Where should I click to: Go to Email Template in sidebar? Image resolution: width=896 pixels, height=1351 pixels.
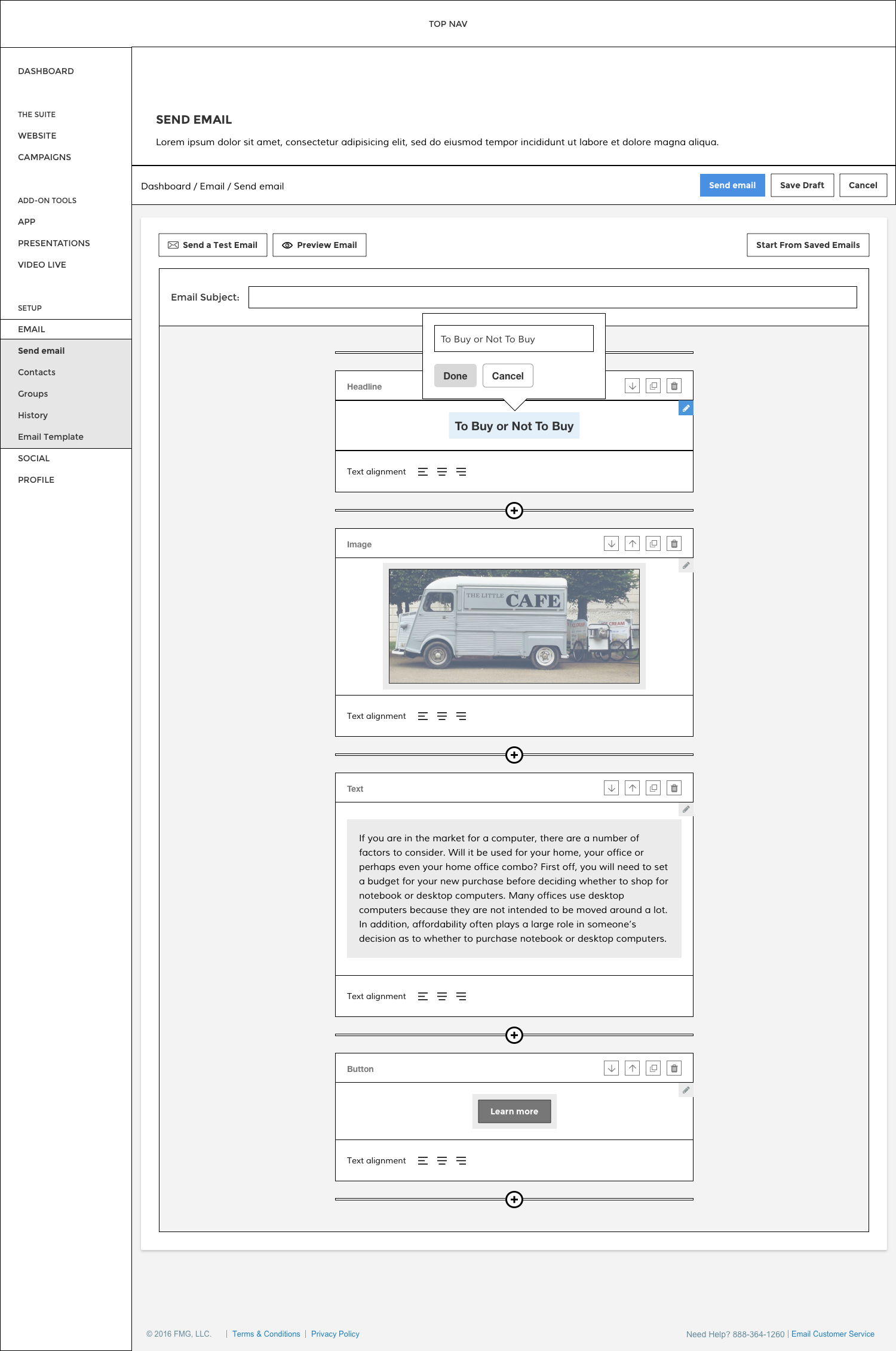[51, 437]
